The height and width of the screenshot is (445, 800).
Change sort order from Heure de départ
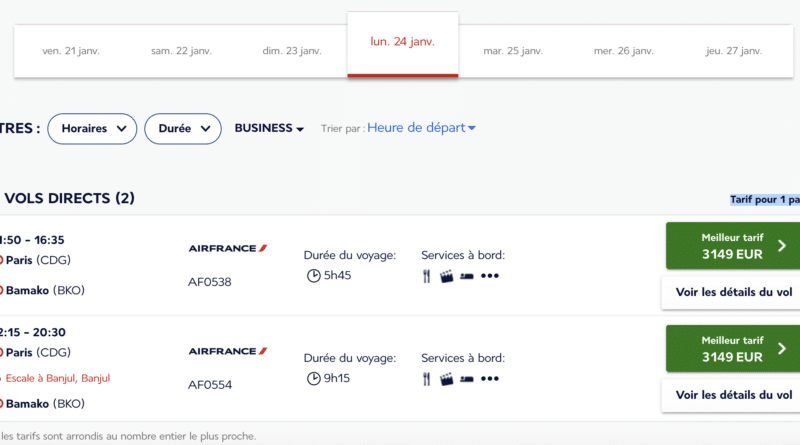[x=421, y=128]
